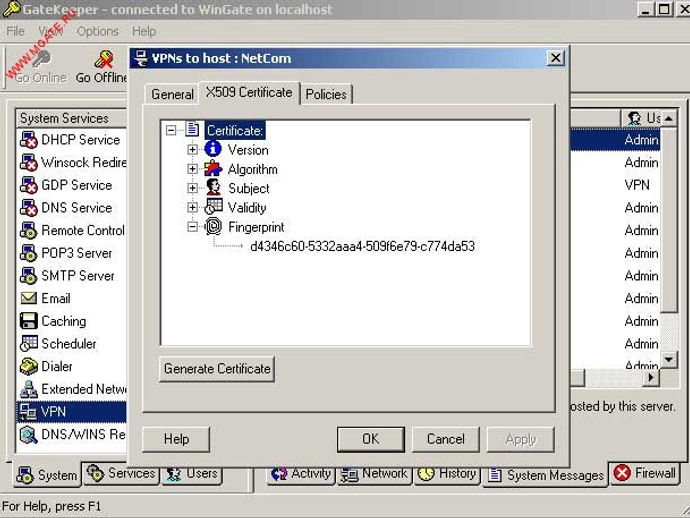
Task: Open the History tab
Action: [447, 474]
